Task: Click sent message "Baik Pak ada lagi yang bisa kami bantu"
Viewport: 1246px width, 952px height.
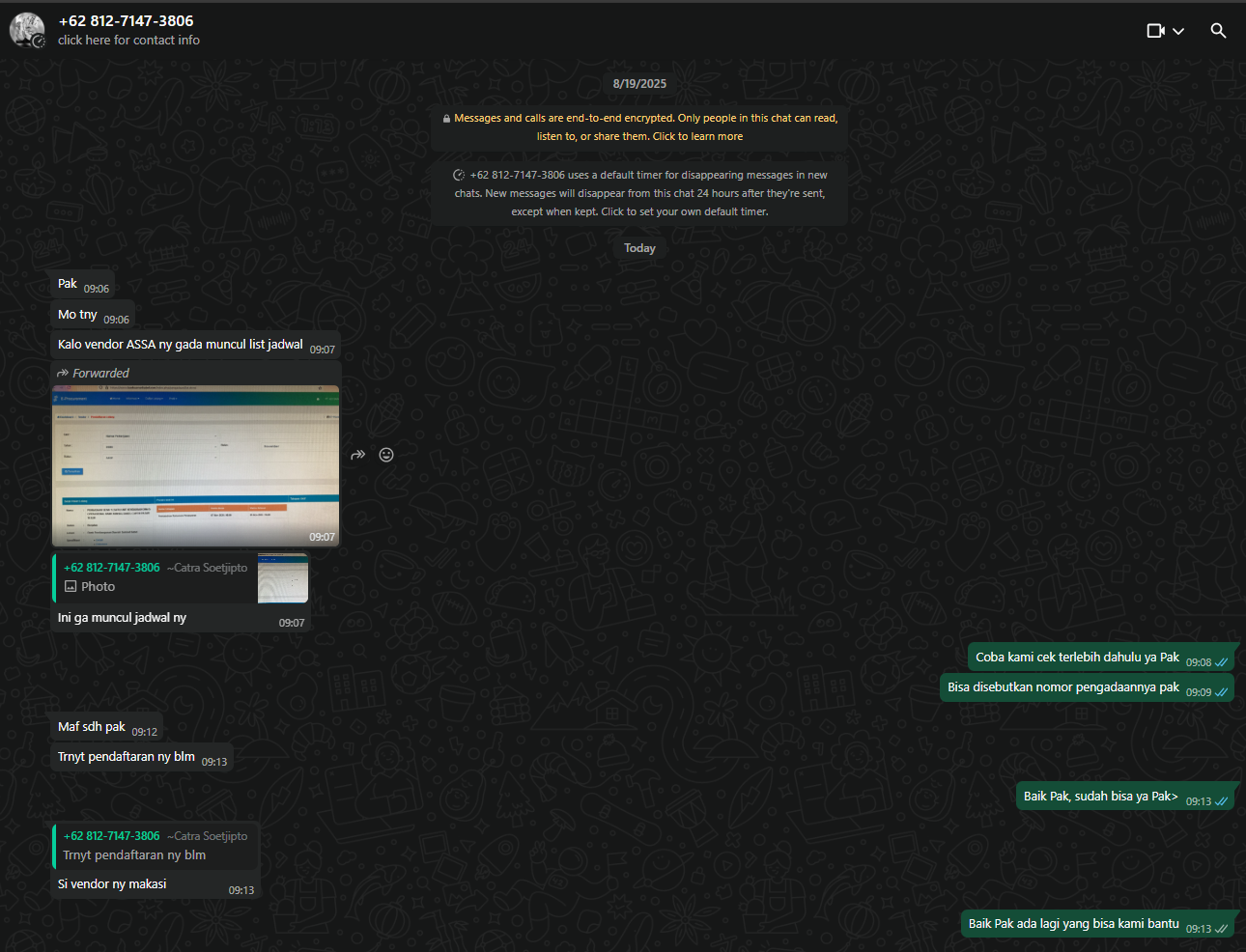Action: tap(1097, 924)
